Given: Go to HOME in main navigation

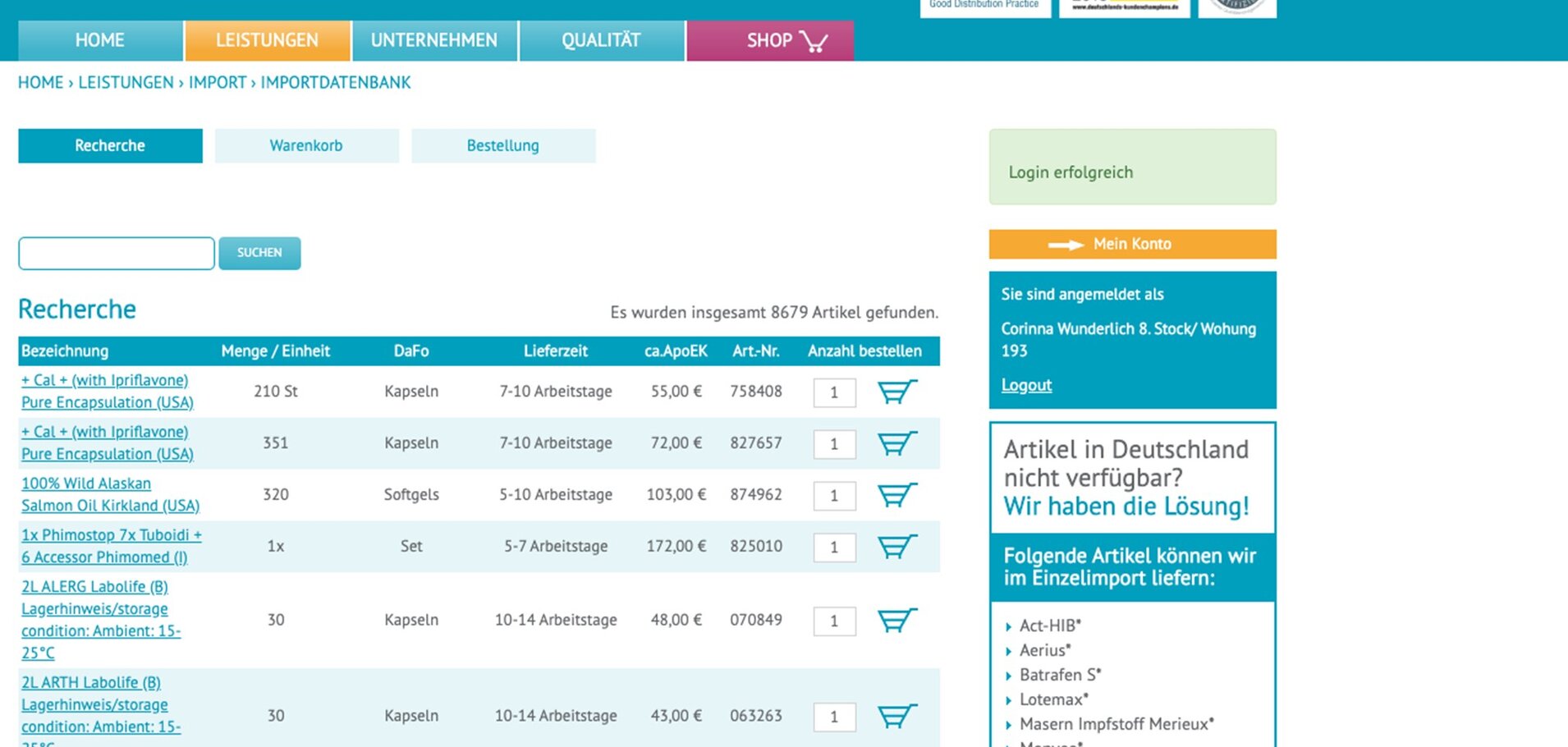Looking at the screenshot, I should pos(100,40).
